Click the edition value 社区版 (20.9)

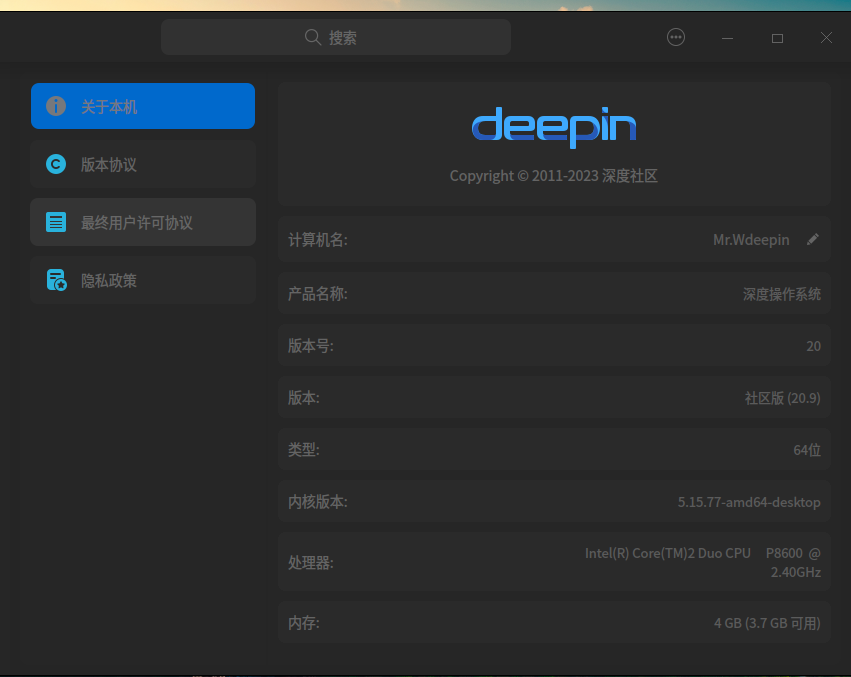(x=783, y=398)
